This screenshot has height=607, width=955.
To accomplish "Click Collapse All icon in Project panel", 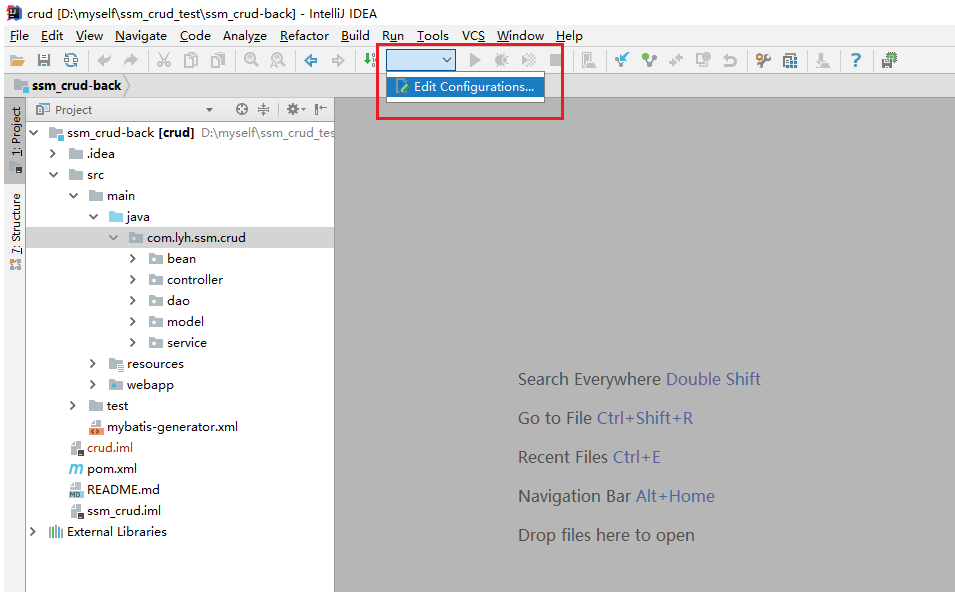I will tap(263, 110).
